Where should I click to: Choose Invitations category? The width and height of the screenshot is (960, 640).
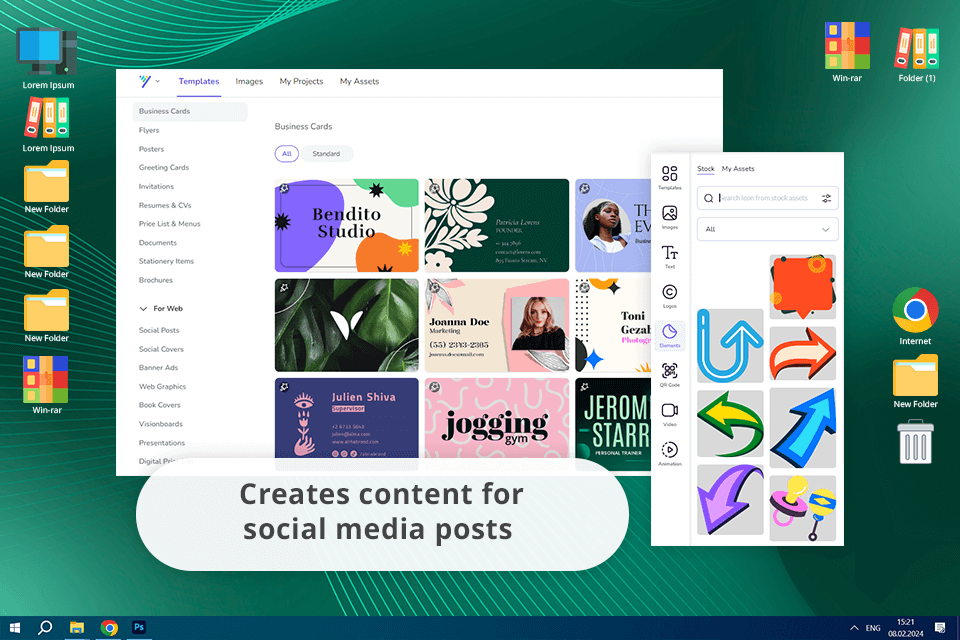tap(156, 187)
